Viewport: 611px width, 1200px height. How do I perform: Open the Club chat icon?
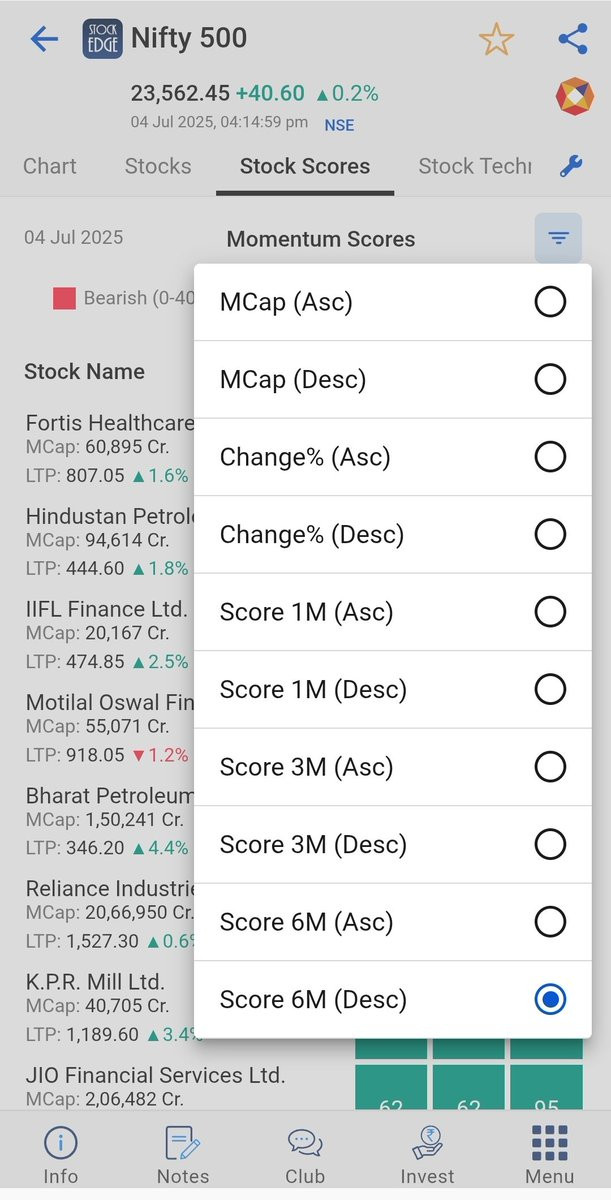tap(305, 1143)
